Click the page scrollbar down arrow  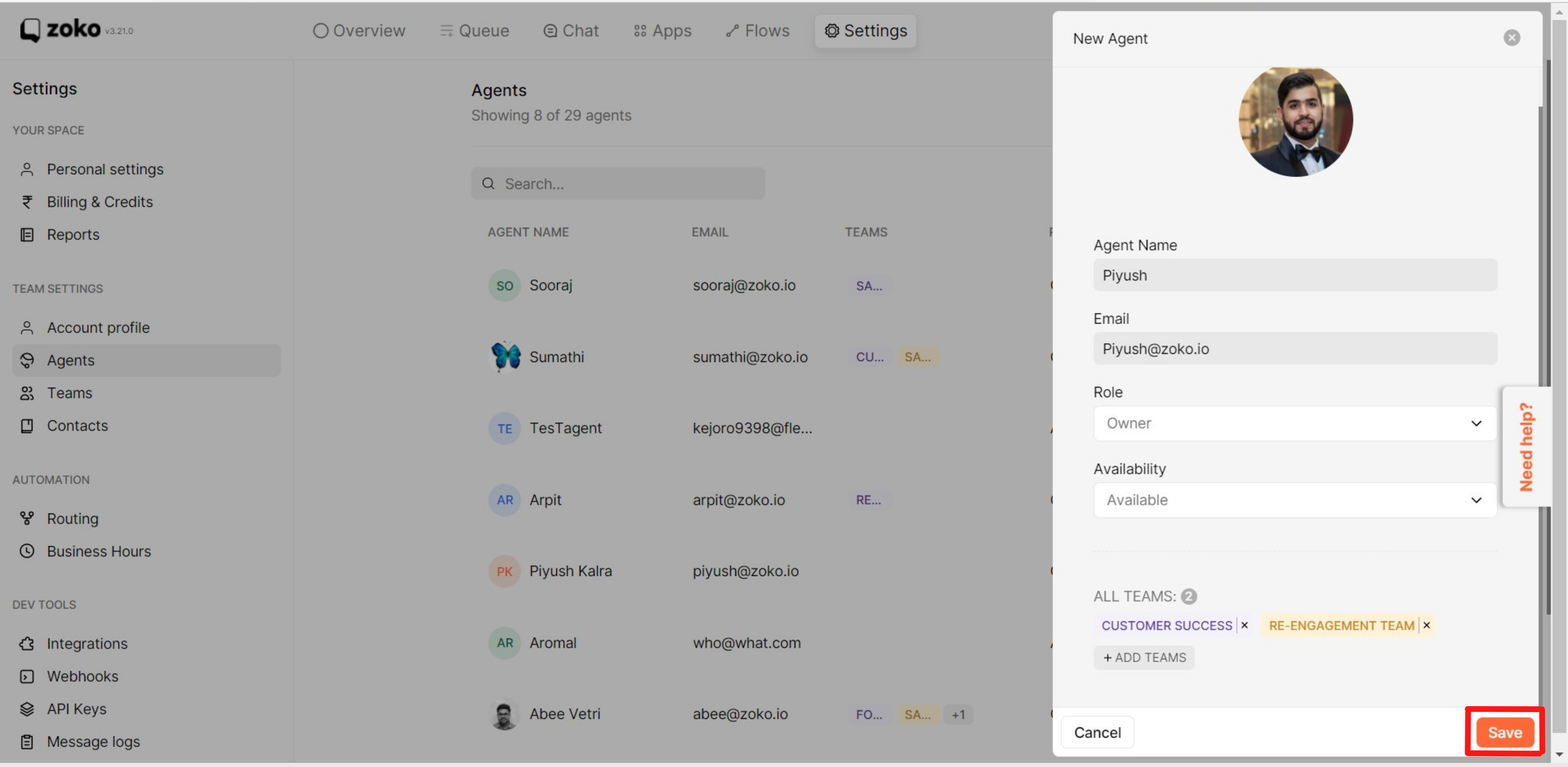[x=1559, y=755]
